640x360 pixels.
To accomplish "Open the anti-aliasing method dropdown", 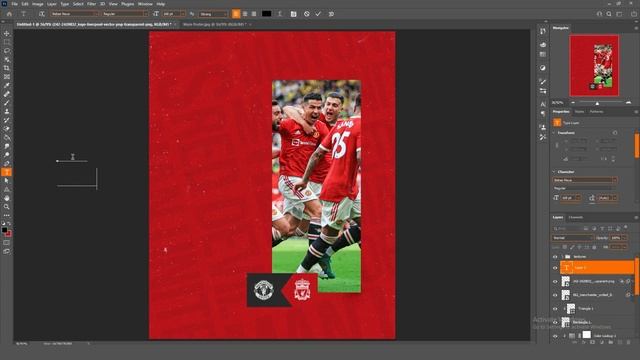I will (x=213, y=14).
